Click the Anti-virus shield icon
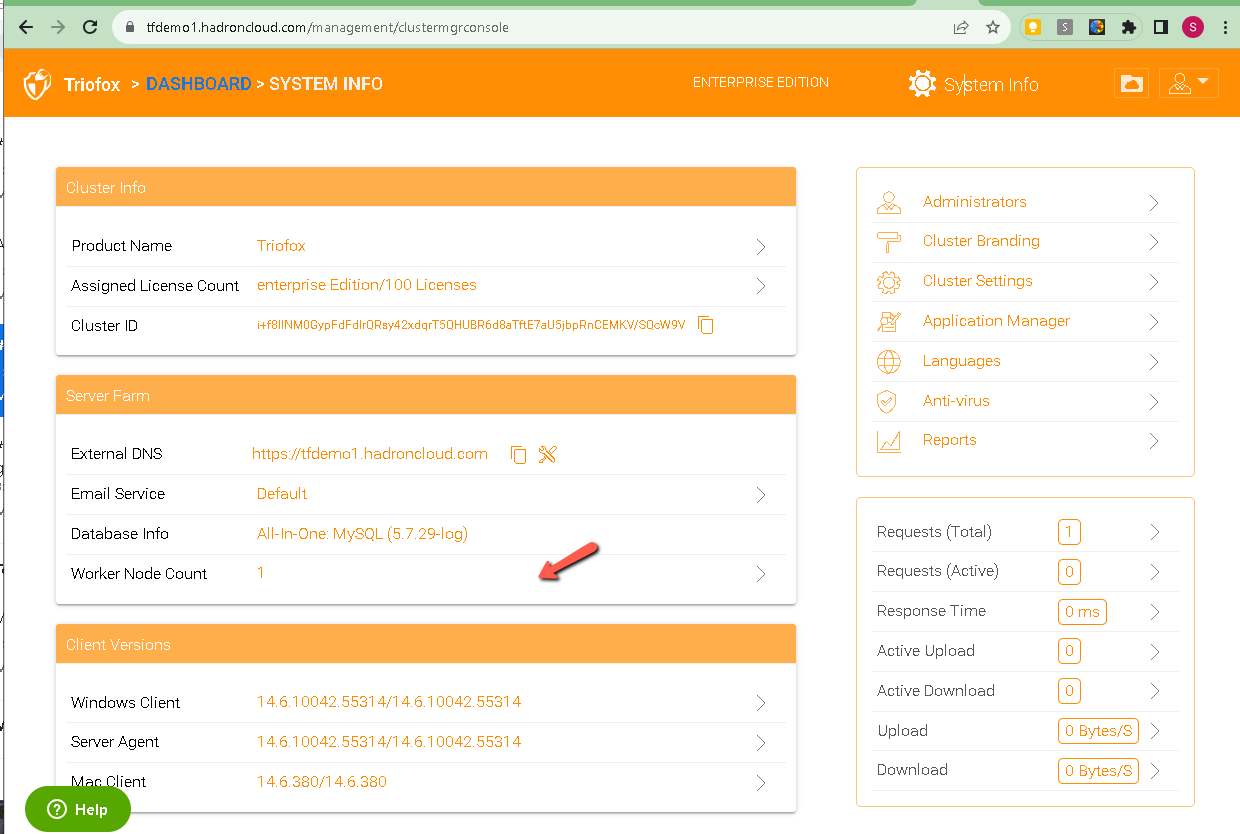Viewport: 1240px width, 834px height. point(888,401)
